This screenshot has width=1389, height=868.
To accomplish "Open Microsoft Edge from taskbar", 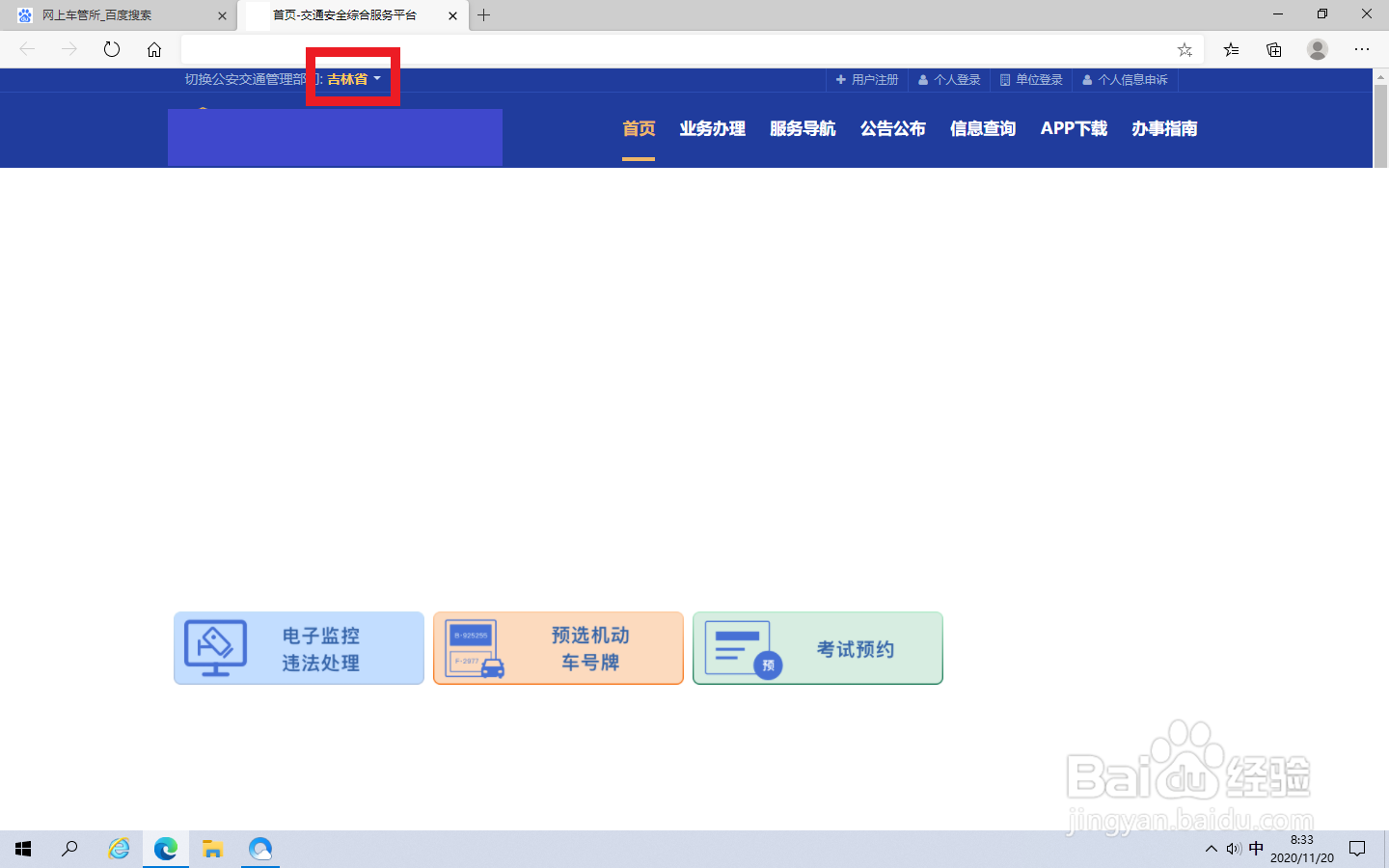I will (x=166, y=849).
